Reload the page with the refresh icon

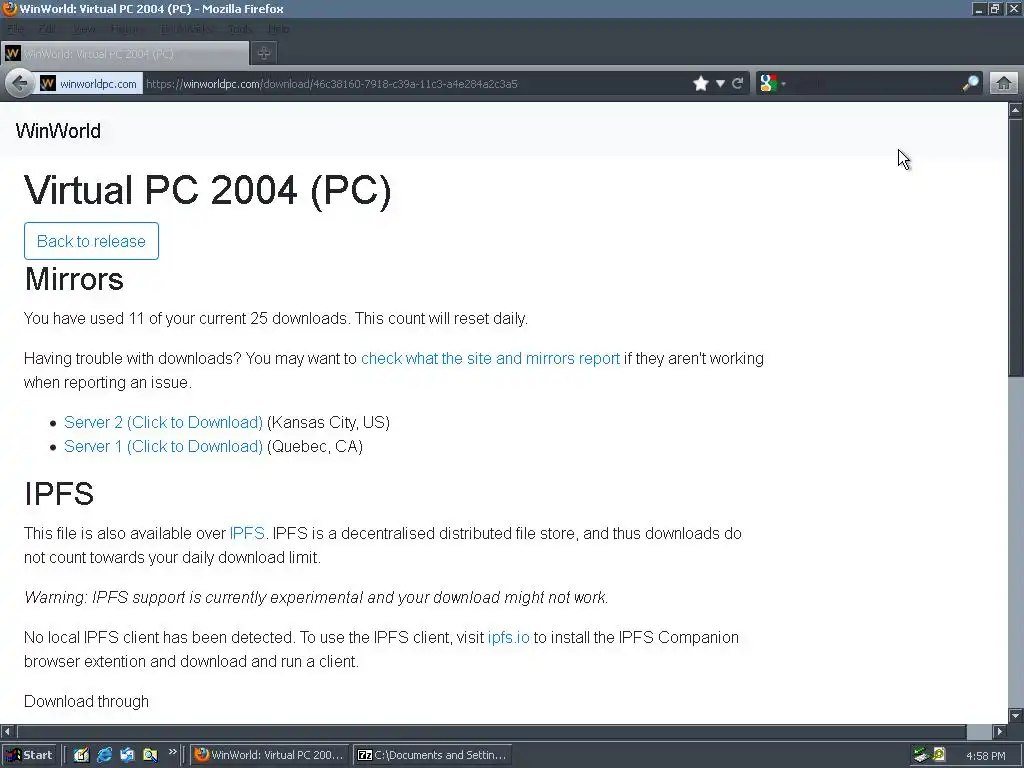point(738,84)
